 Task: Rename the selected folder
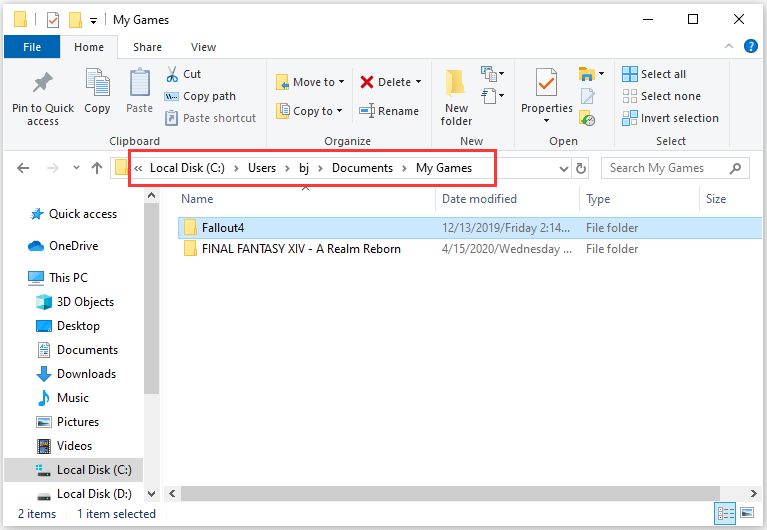[389, 111]
